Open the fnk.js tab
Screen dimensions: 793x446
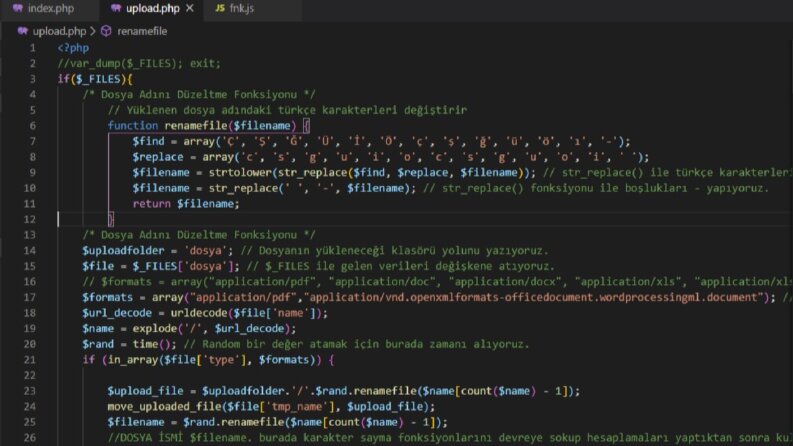241,9
